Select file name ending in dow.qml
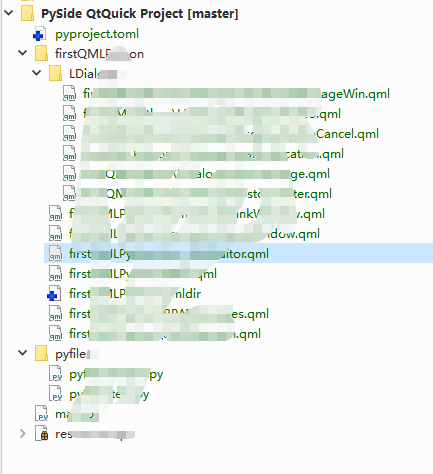The image size is (433, 474). (x=194, y=234)
